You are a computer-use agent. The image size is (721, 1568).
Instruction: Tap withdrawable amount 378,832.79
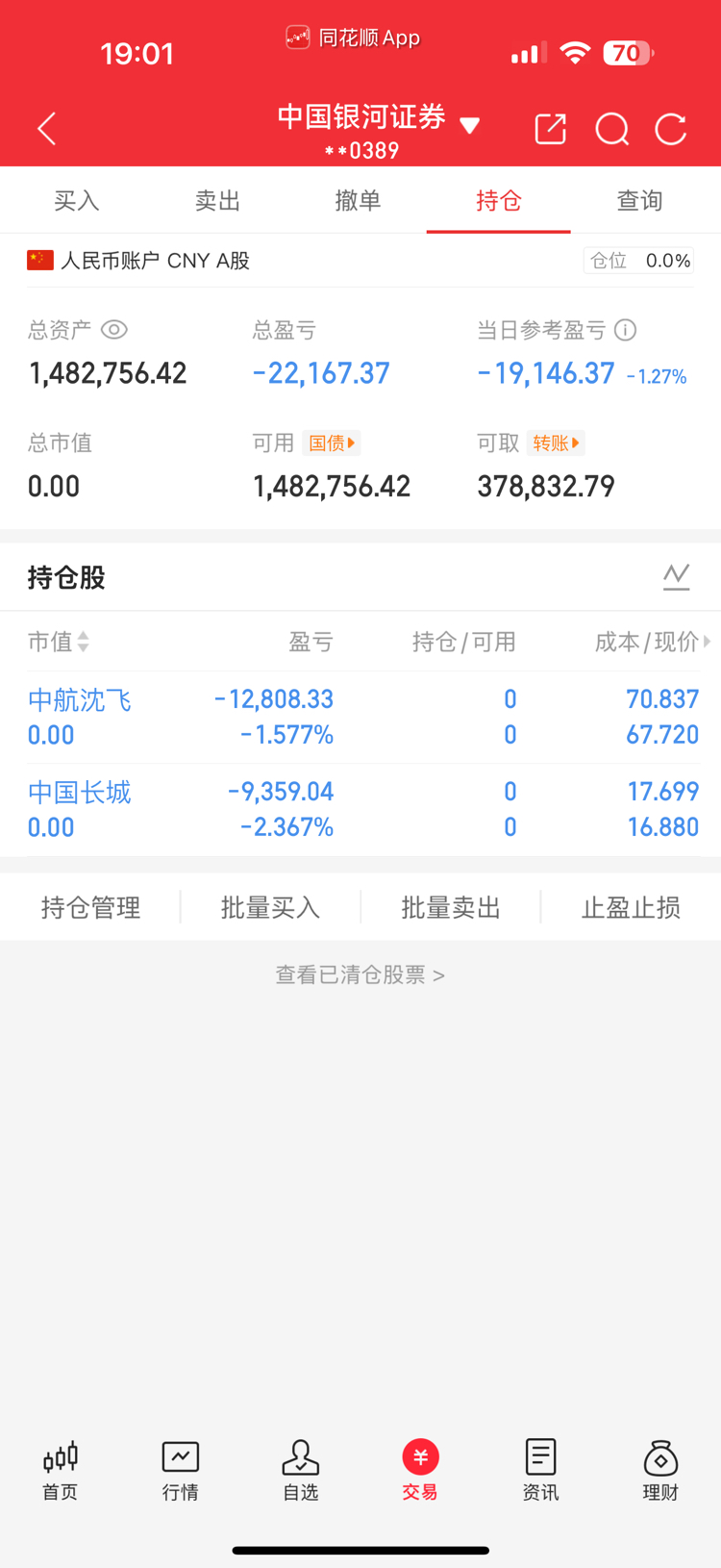(546, 486)
